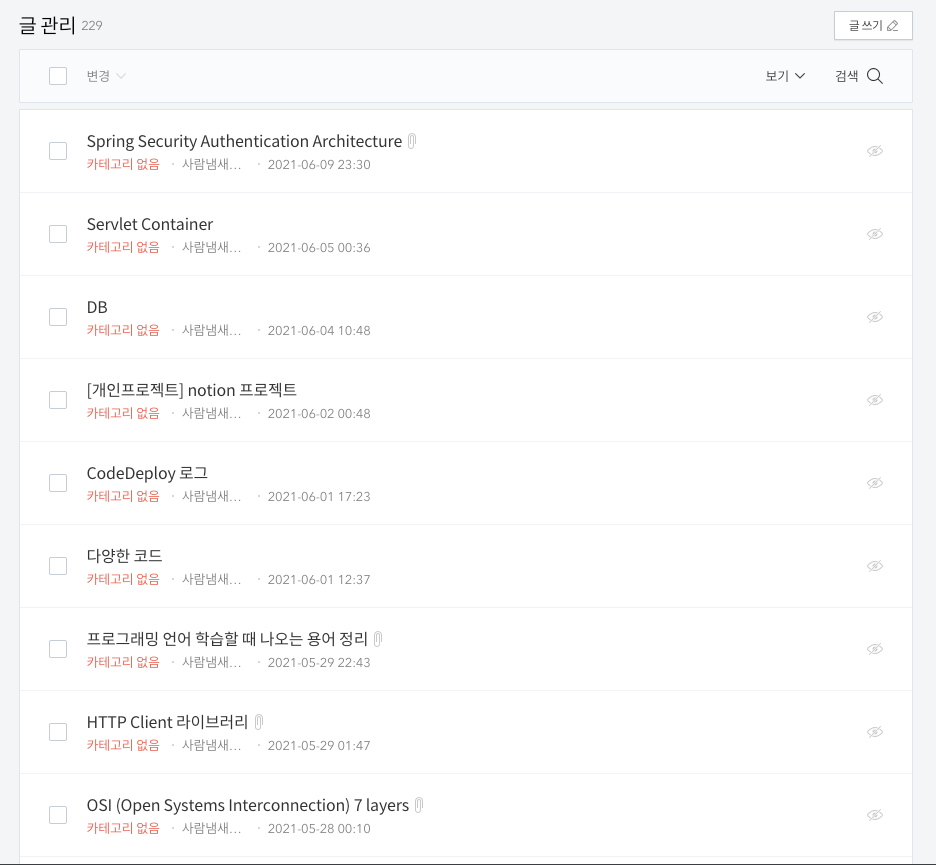Toggle visibility eye for HTTP Client 라이브러리 post
Screen dimensions: 936x865
(875, 732)
